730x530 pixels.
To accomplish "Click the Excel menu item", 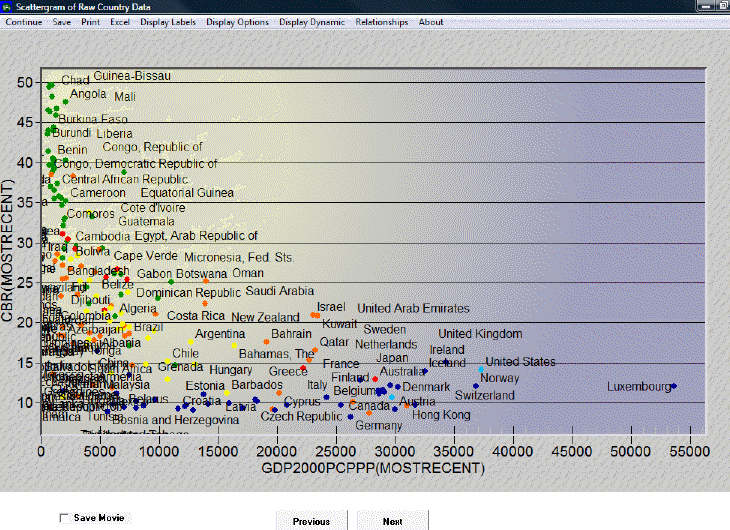I will tap(120, 22).
